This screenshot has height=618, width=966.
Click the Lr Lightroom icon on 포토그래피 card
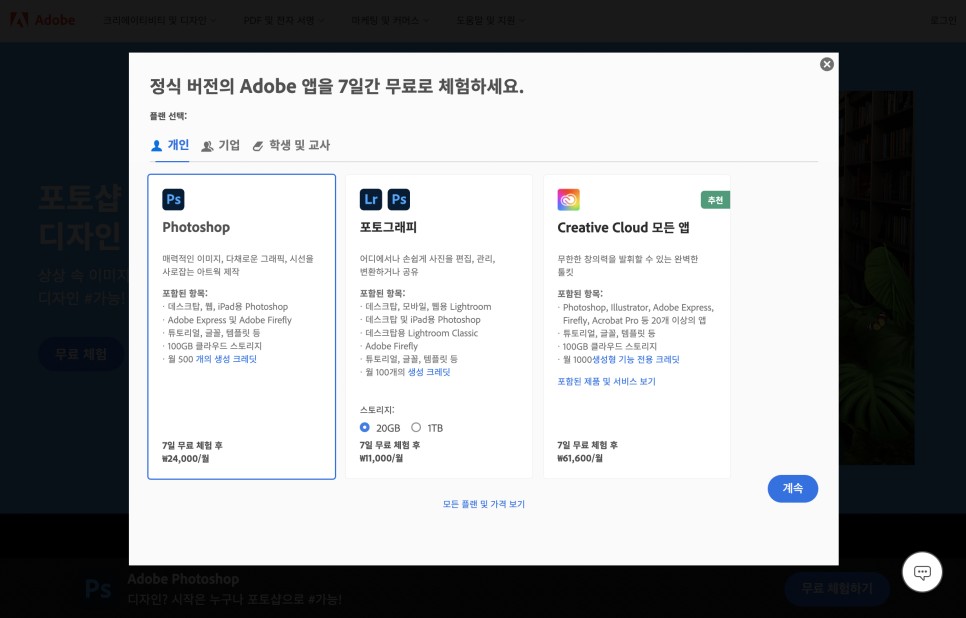coord(371,200)
